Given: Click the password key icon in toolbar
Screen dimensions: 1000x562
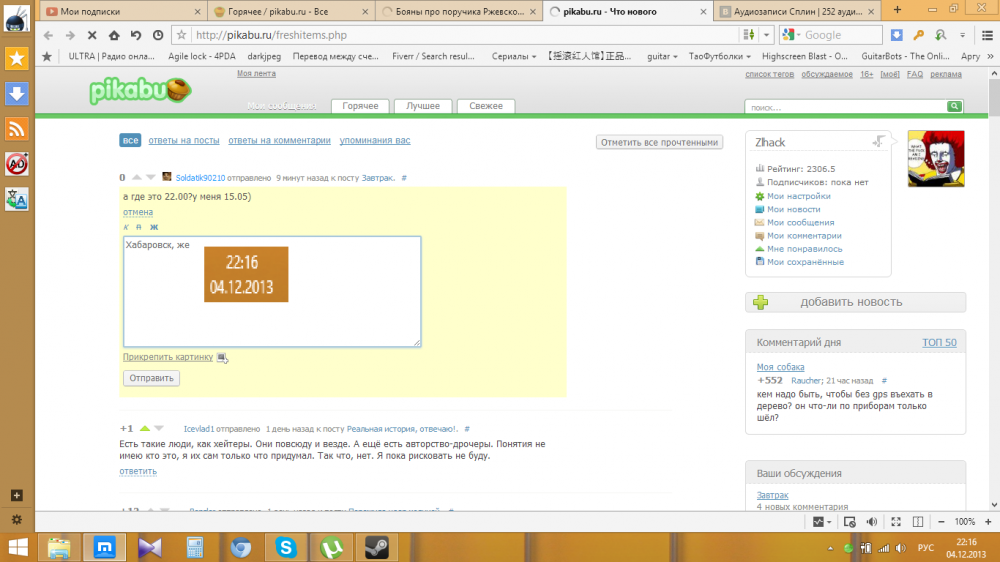Looking at the screenshot, I should tap(917, 35).
